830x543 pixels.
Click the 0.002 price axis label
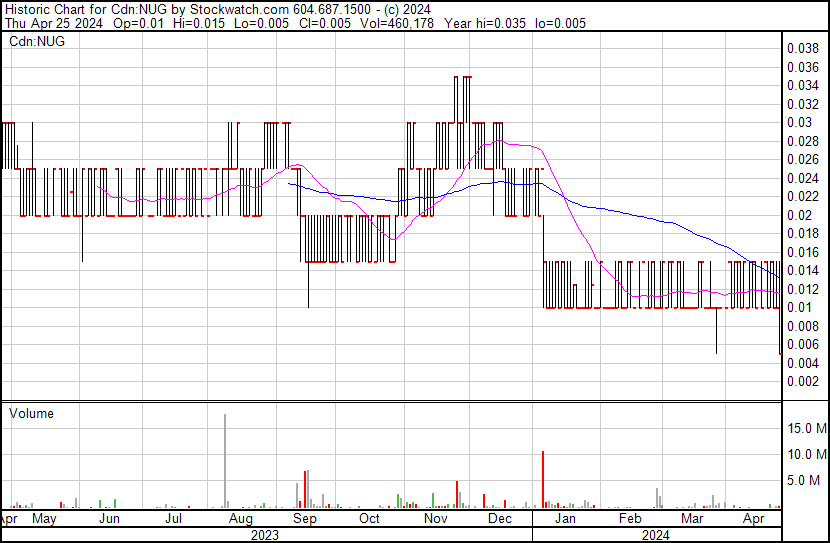pos(803,382)
